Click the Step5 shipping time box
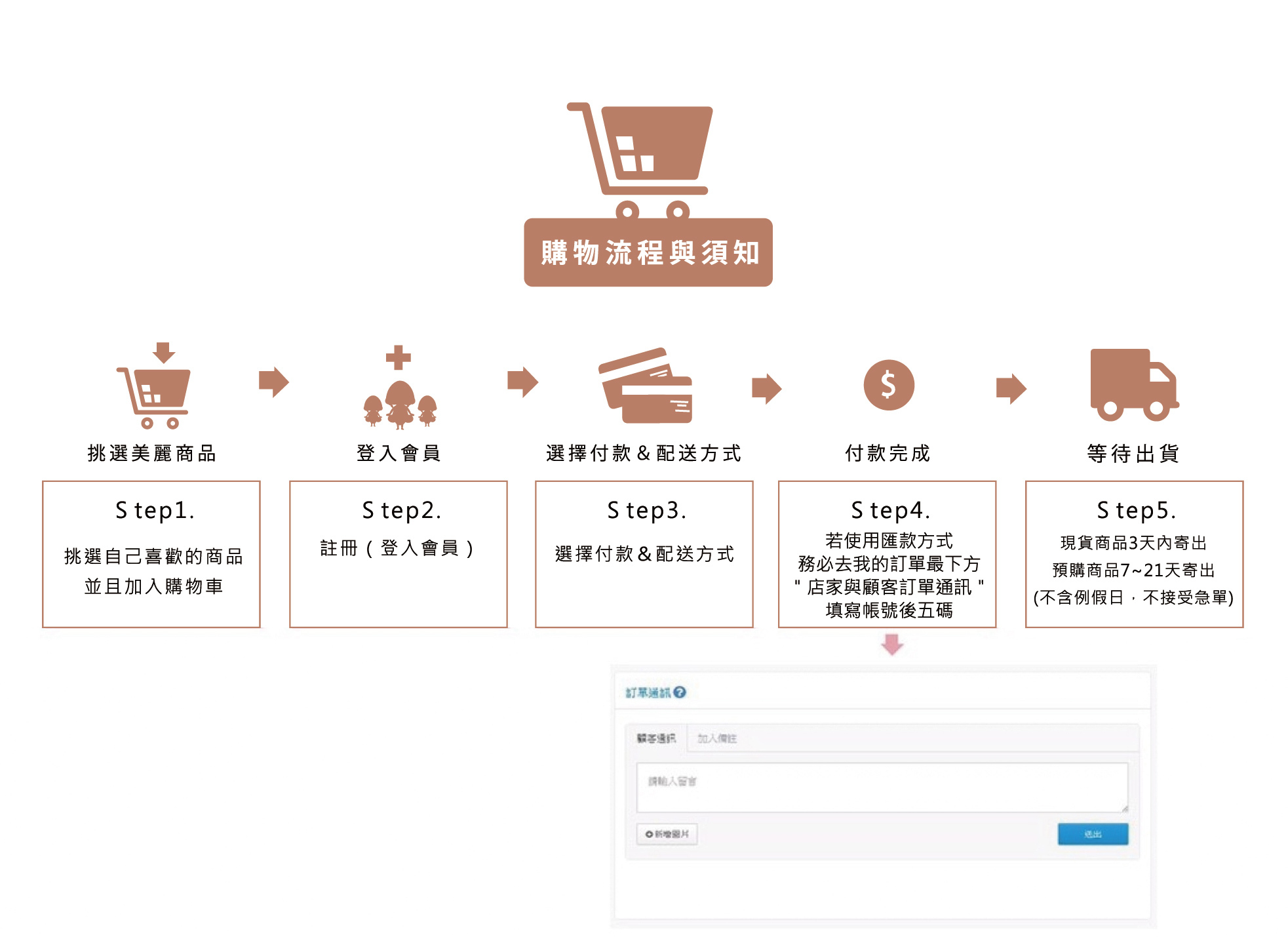Viewport: 1288px width, 937px height. pyautogui.click(x=1133, y=555)
